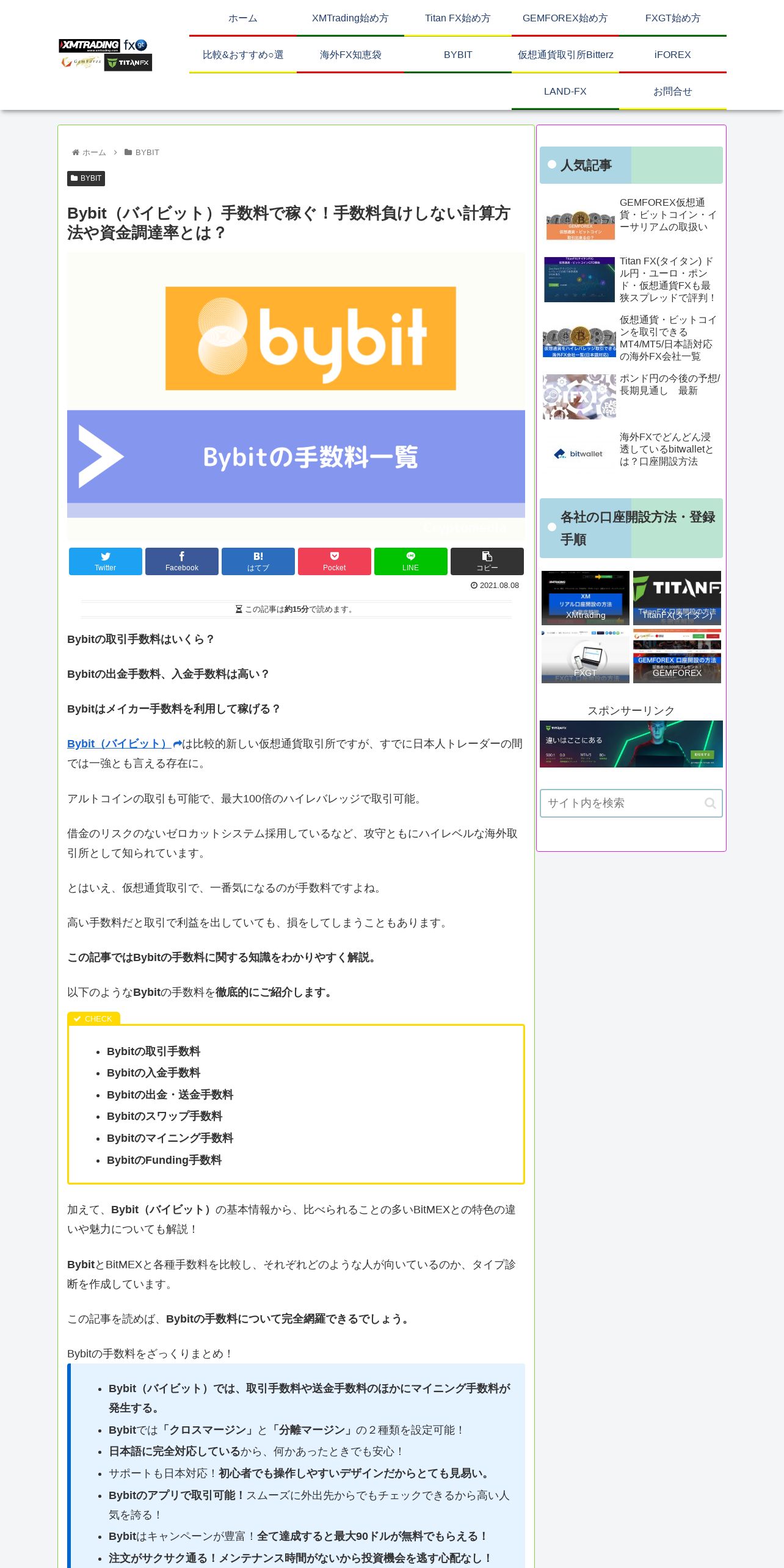Focus the サイト内を検索 search field

(631, 804)
